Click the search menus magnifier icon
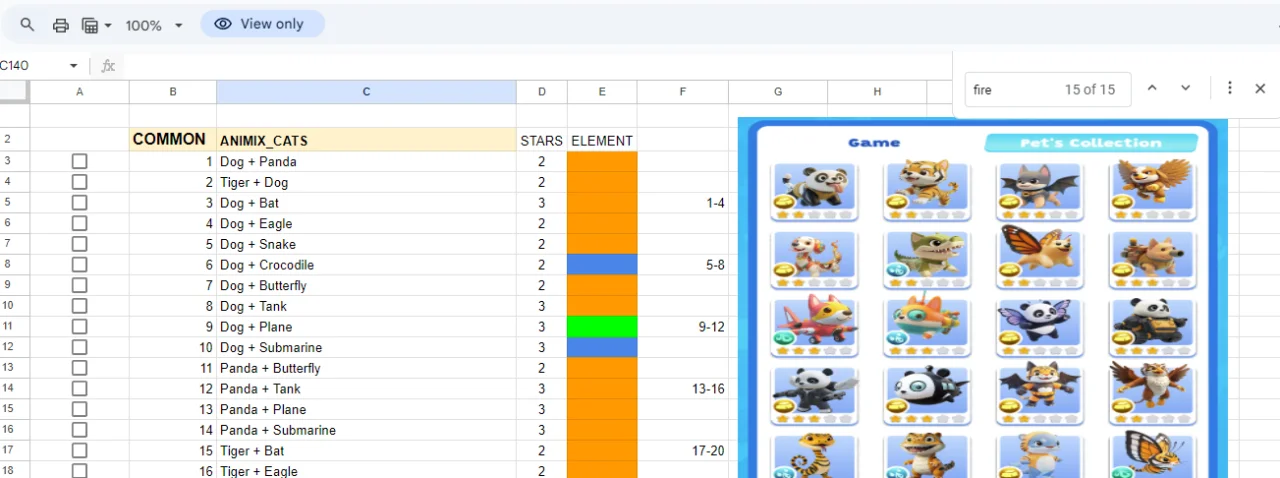 pos(28,25)
